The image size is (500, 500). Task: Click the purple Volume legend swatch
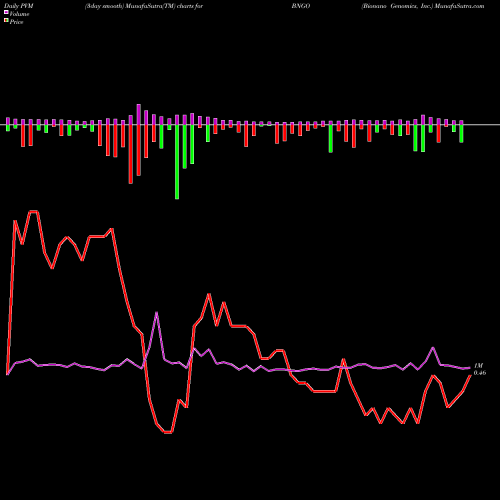point(6,12)
